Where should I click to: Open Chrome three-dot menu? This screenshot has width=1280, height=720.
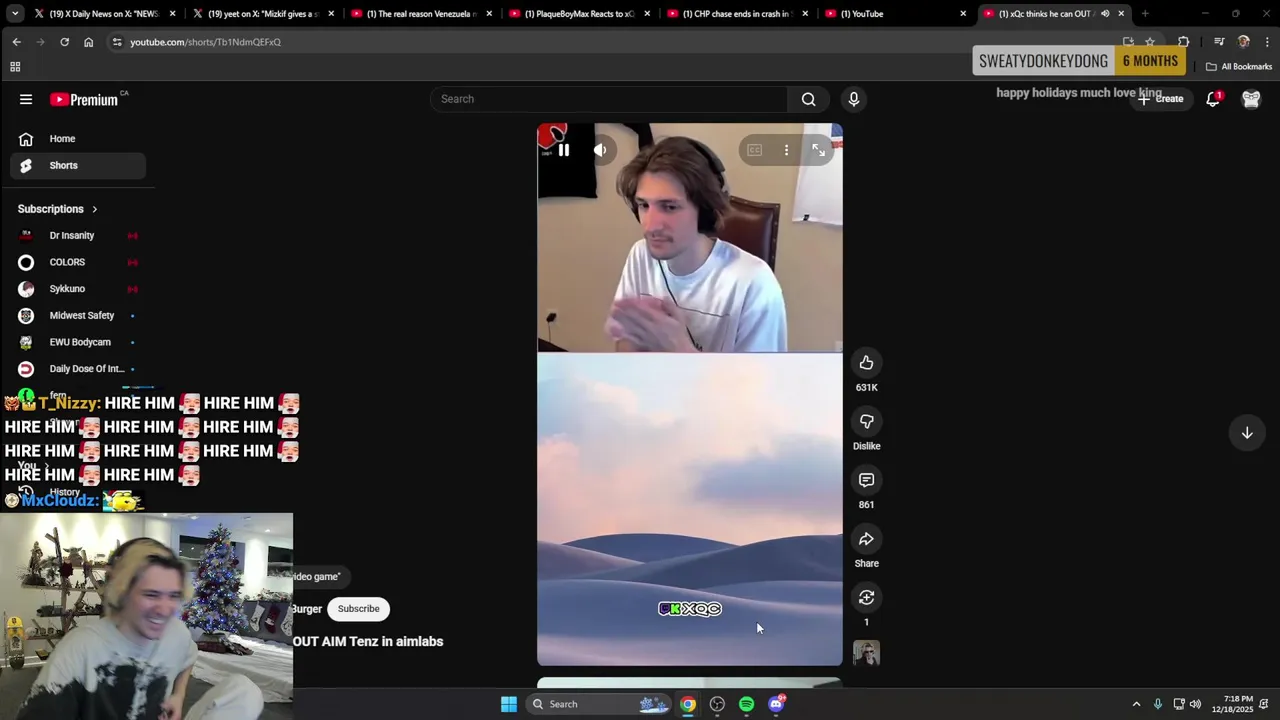point(1267,42)
